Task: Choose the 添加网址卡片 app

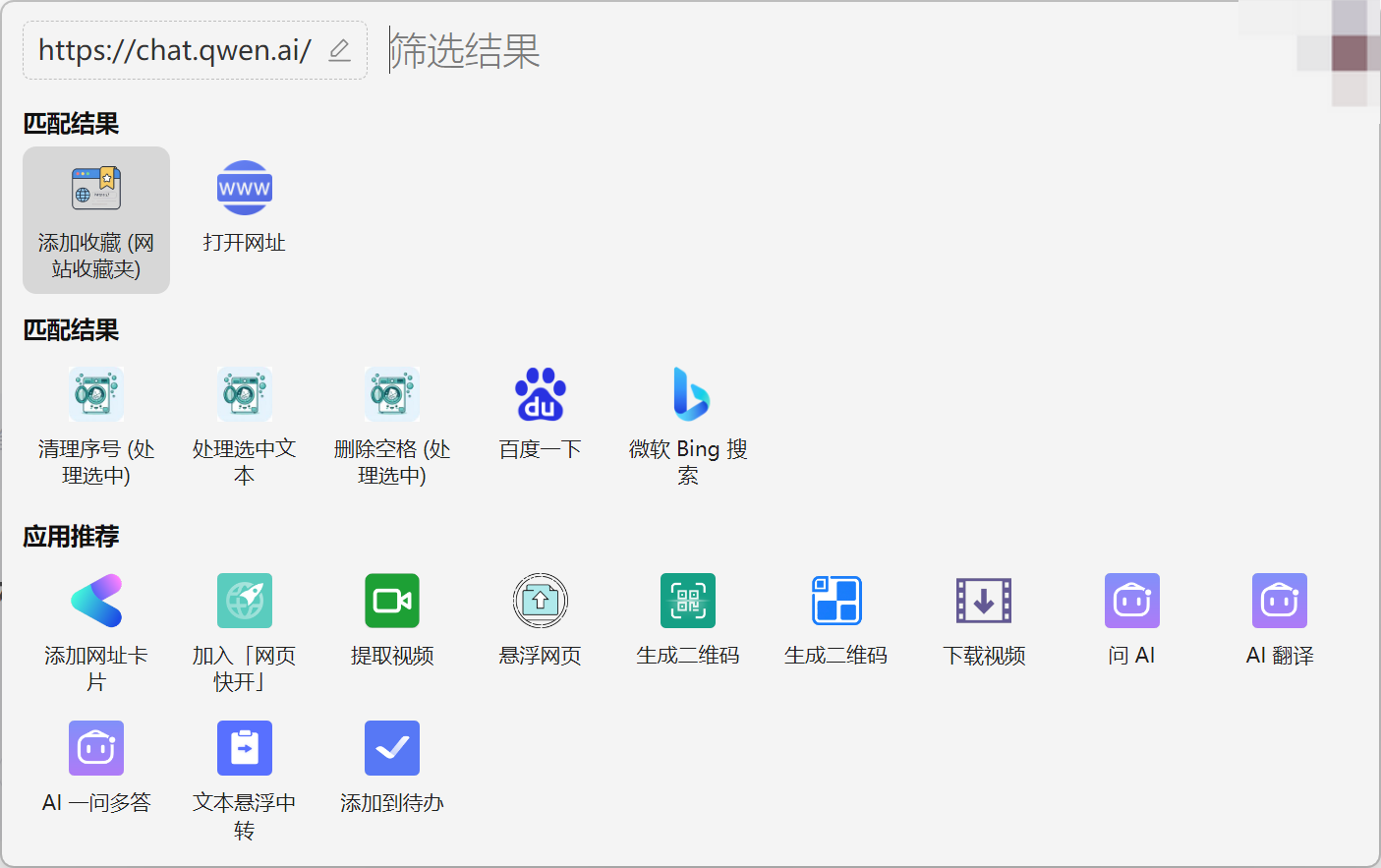Action: [96, 633]
